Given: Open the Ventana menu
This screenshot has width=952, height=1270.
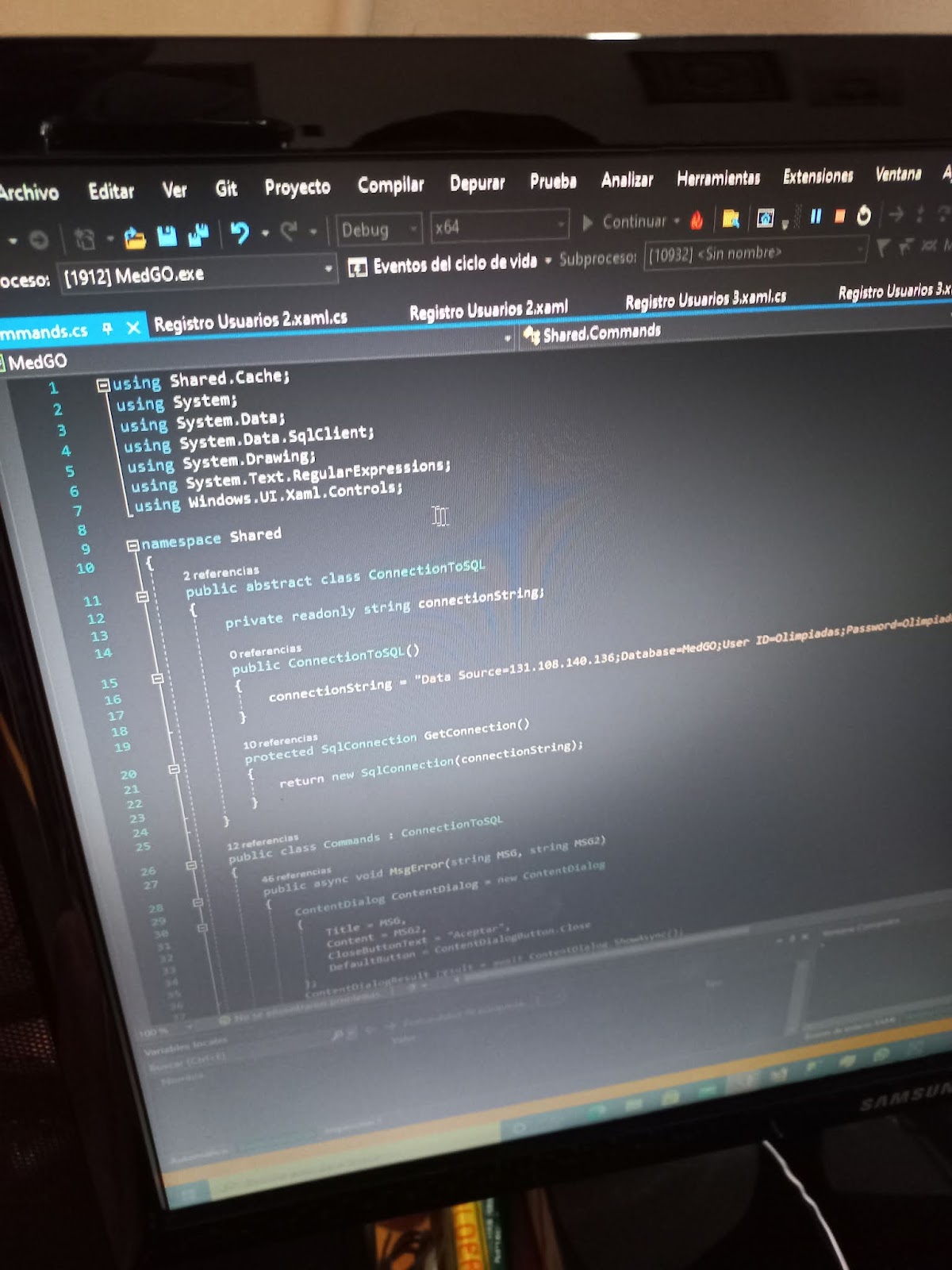Looking at the screenshot, I should click(x=898, y=174).
